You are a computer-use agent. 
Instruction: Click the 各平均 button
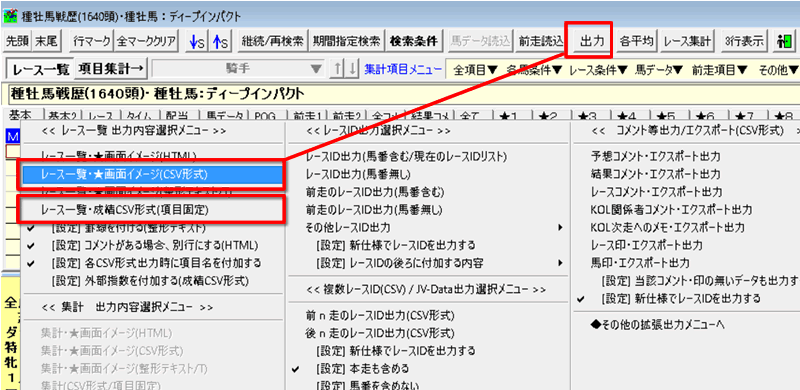tap(636, 41)
